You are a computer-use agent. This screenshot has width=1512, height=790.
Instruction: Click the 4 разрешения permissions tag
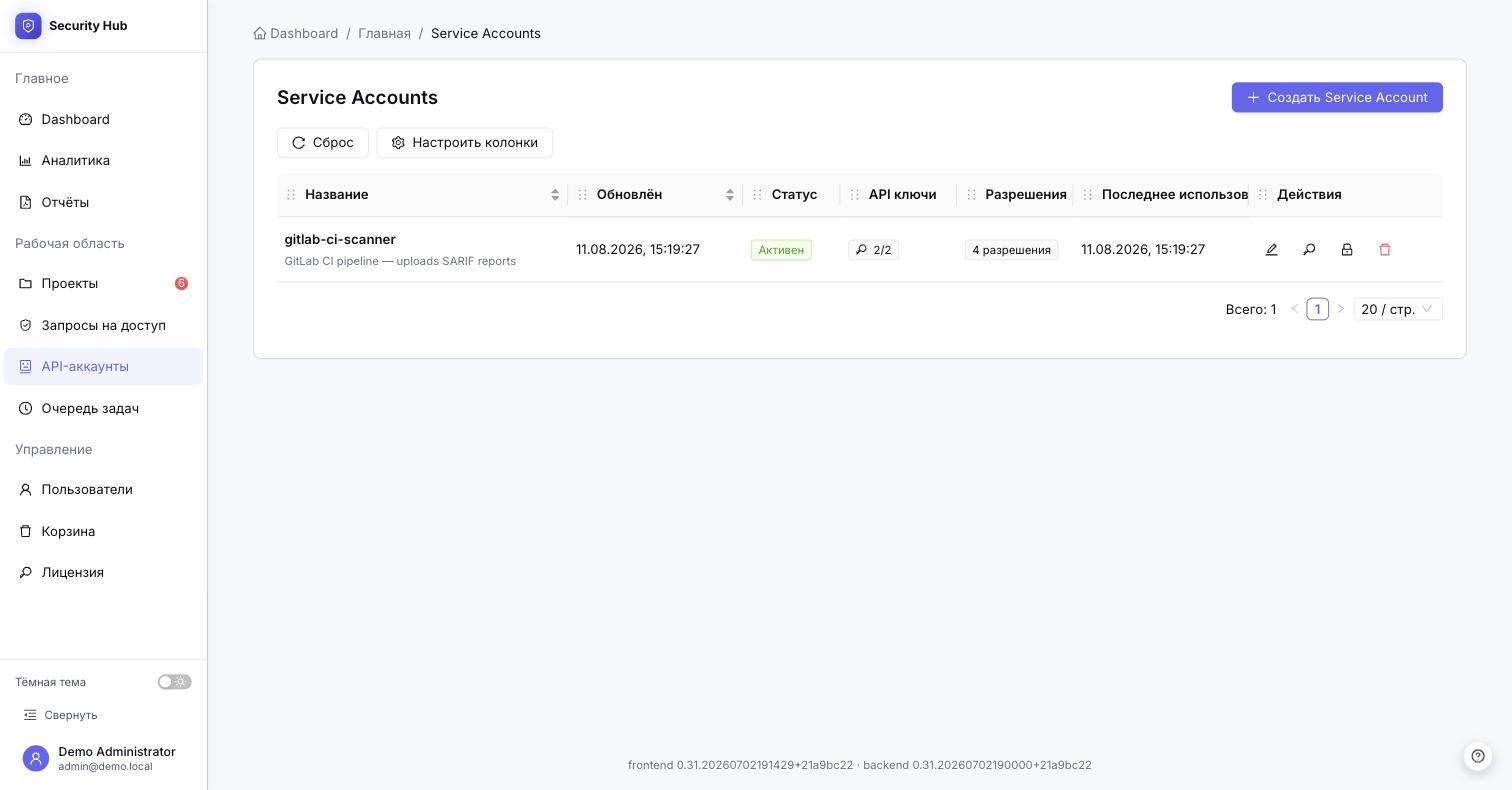1011,250
